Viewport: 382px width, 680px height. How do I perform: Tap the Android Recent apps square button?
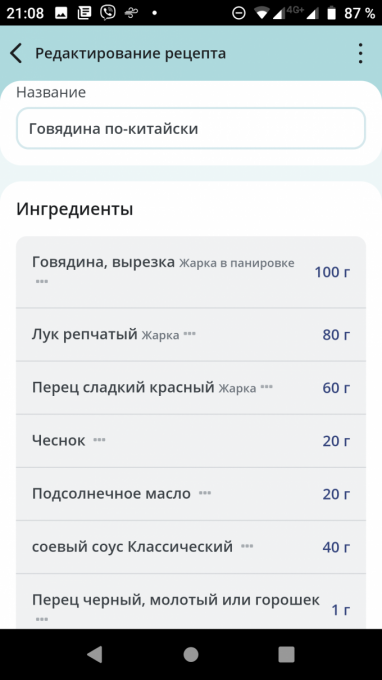286,654
